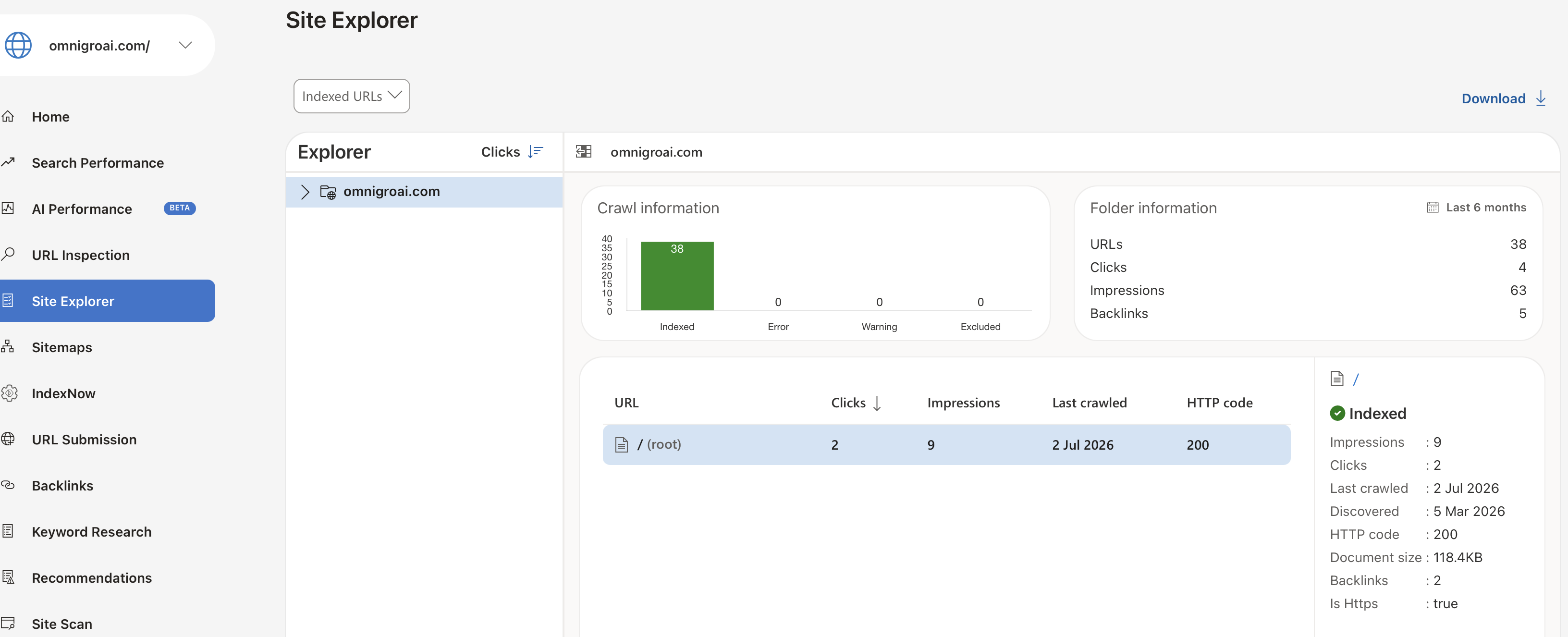Sort table by Impressions column
The width and height of the screenshot is (1568, 637).
[963, 403]
